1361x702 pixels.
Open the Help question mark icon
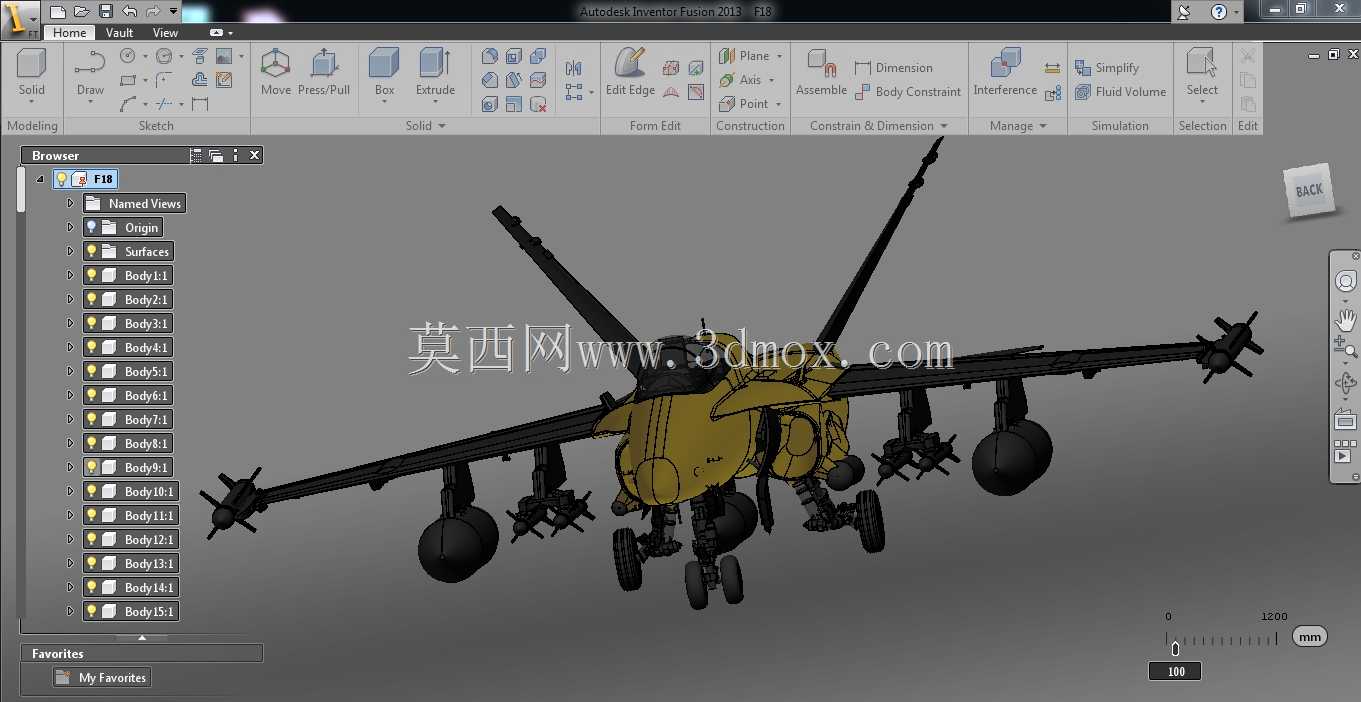click(1218, 12)
